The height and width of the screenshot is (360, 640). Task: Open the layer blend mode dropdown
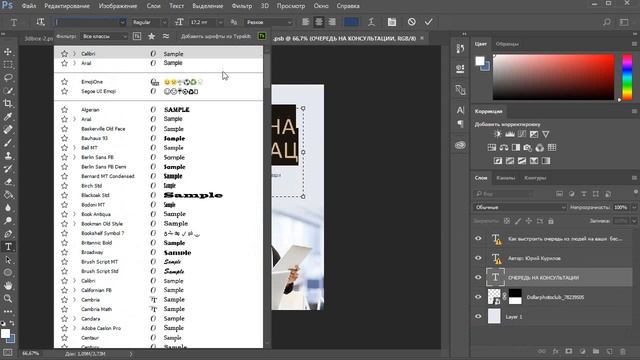(520, 207)
